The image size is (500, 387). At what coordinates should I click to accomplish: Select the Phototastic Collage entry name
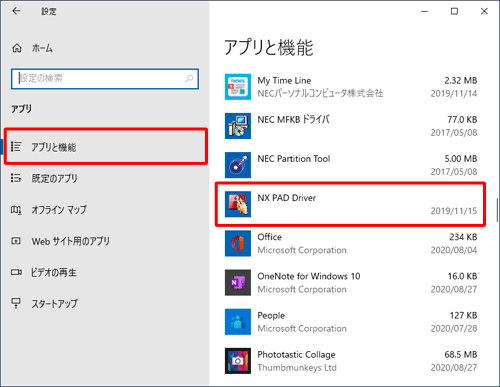[296, 355]
